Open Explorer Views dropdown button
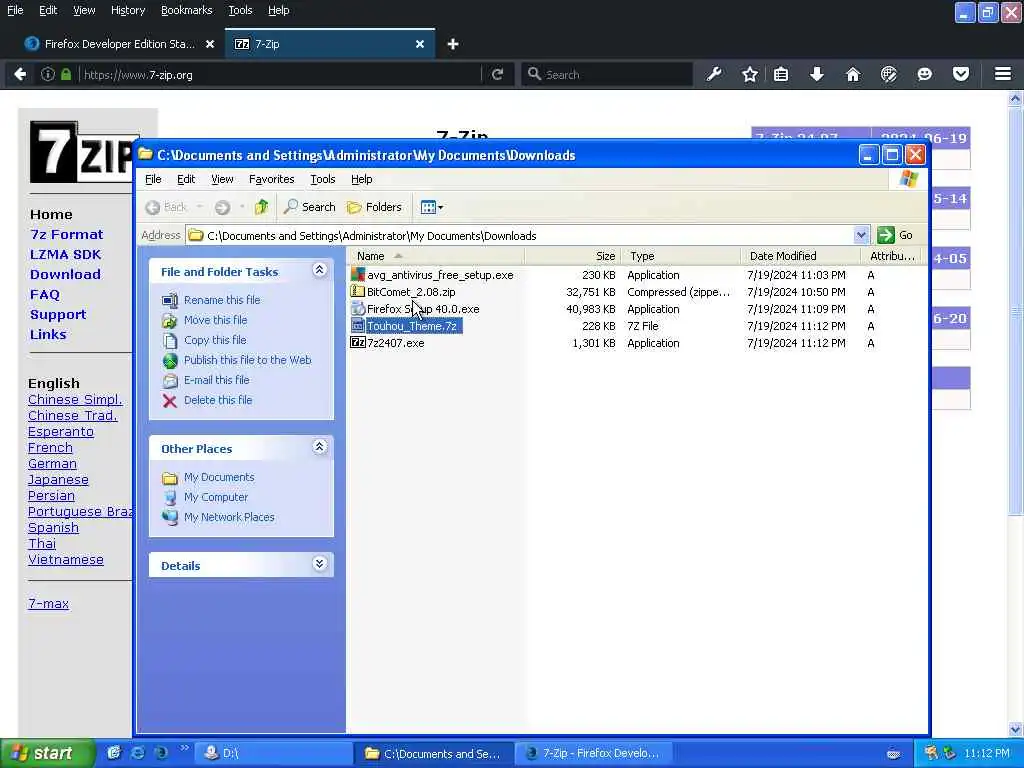The height and width of the screenshot is (768, 1024). click(432, 207)
